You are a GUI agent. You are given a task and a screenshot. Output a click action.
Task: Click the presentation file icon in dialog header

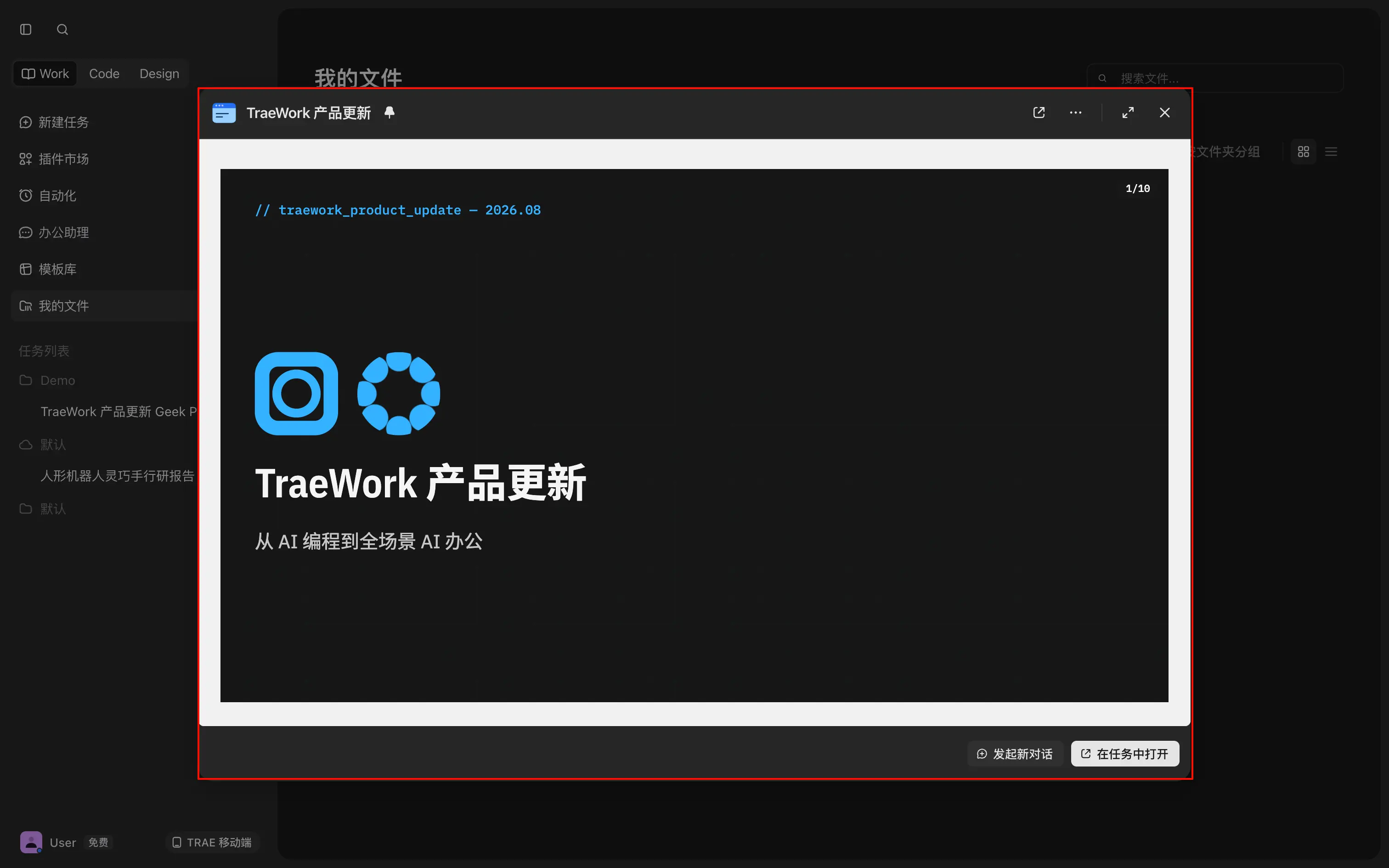click(224, 113)
